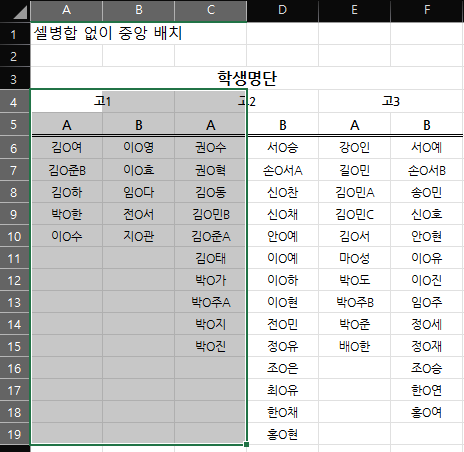The height and width of the screenshot is (452, 464).
Task: Click cell with text 셀병합 없이 중앙 배치
Action: pyautogui.click(x=108, y=33)
